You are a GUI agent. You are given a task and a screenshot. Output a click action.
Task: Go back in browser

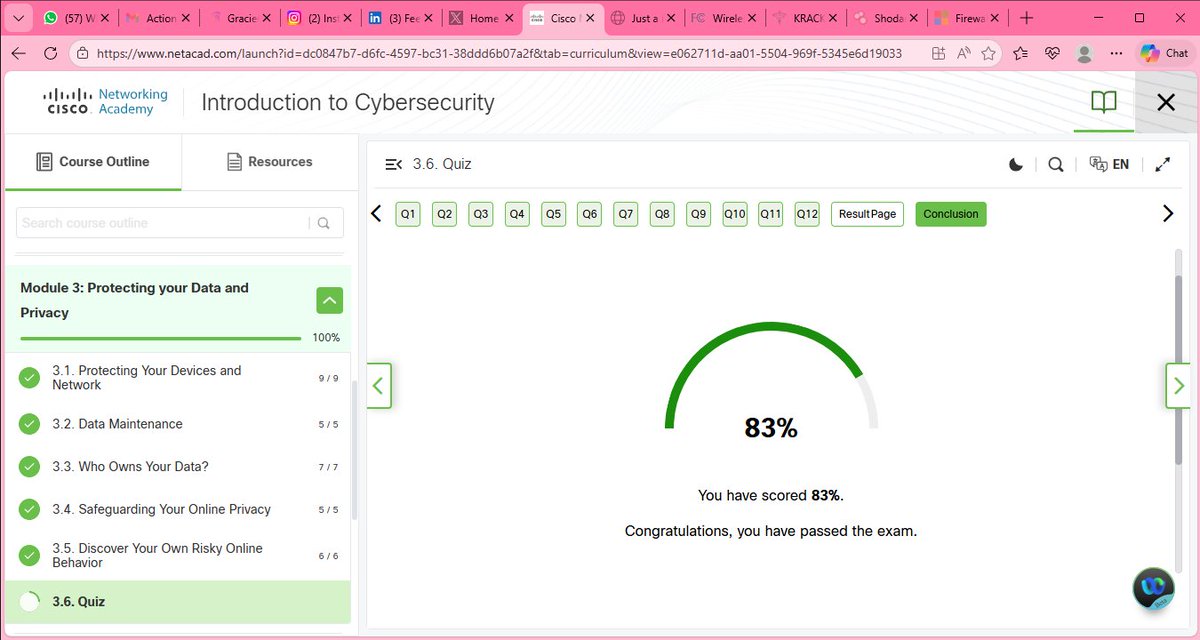point(18,54)
